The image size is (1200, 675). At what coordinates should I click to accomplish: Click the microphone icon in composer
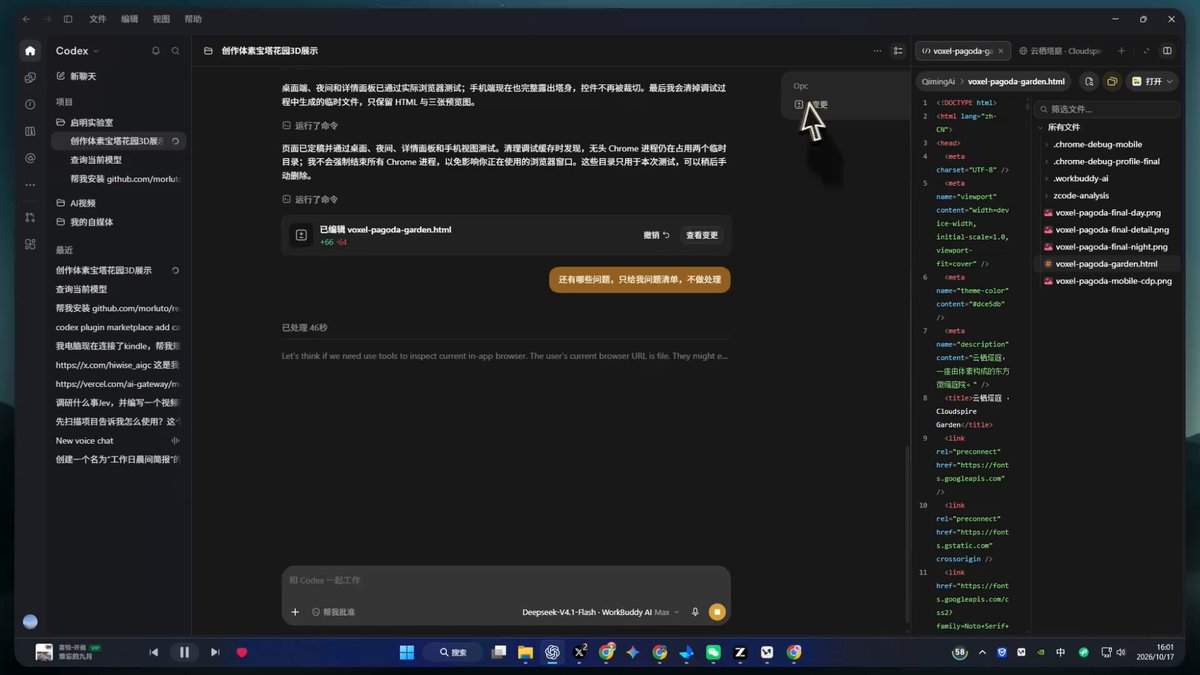pyautogui.click(x=695, y=612)
